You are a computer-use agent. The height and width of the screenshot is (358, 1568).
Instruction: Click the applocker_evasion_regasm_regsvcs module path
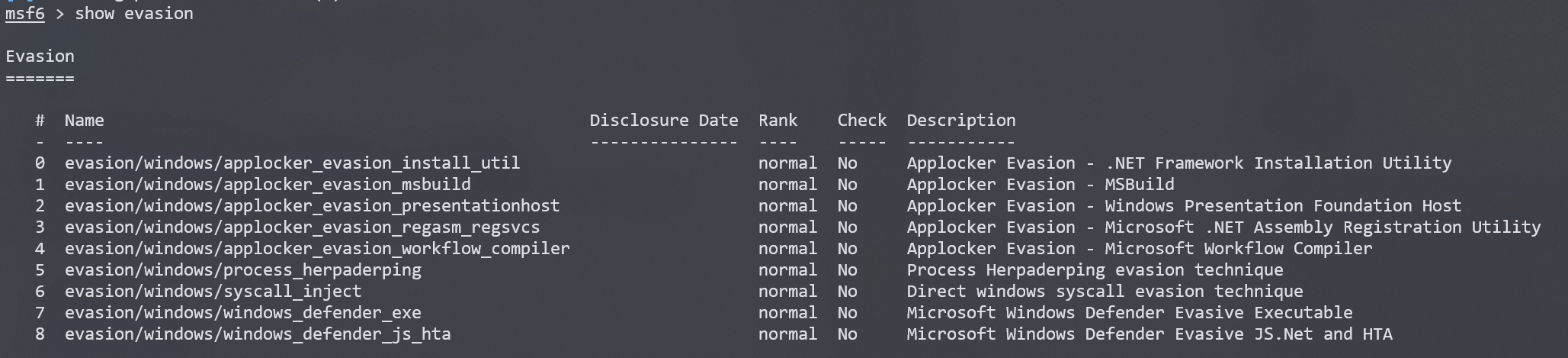tap(302, 227)
